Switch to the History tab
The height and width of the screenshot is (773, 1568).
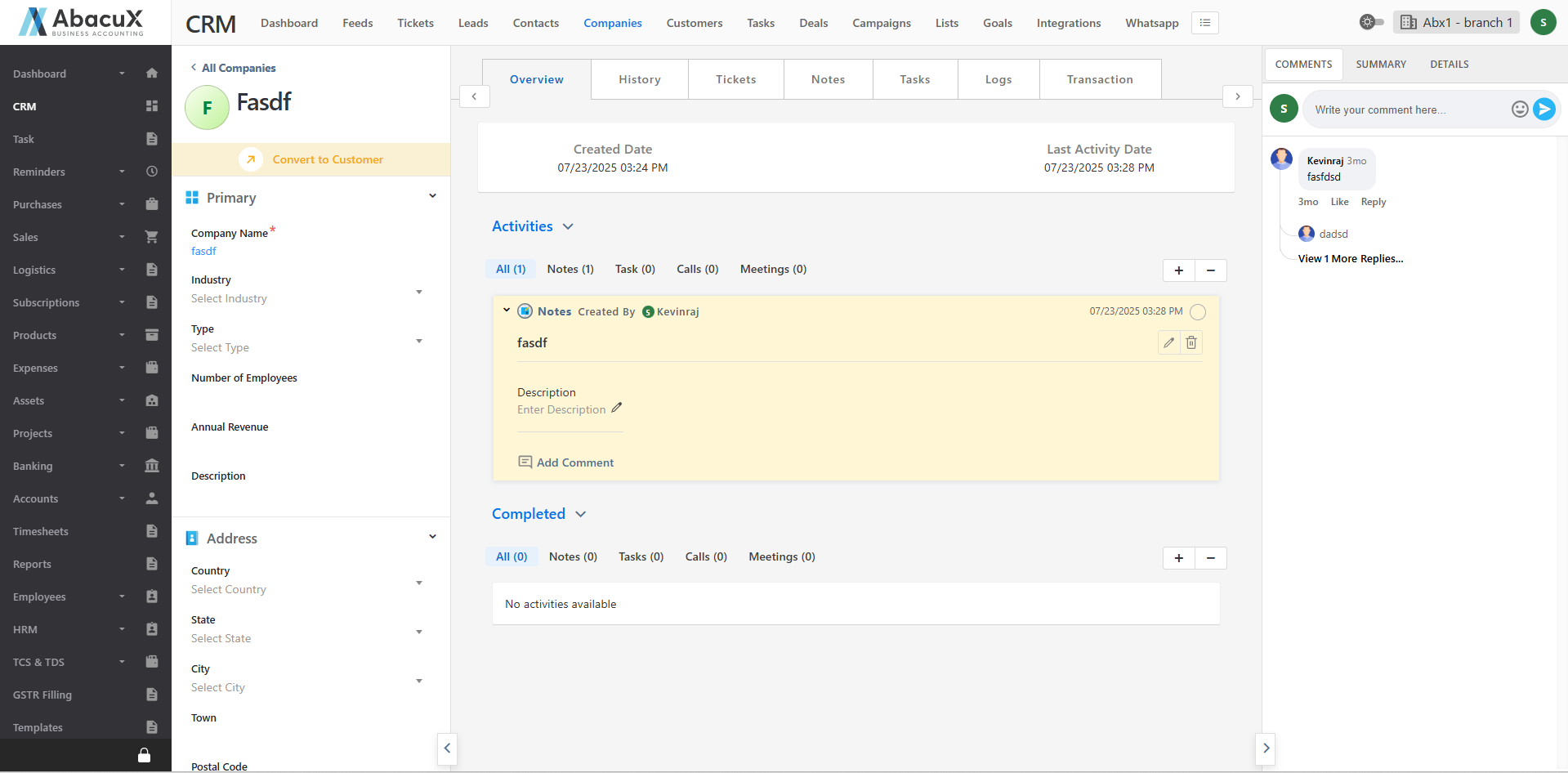click(639, 79)
